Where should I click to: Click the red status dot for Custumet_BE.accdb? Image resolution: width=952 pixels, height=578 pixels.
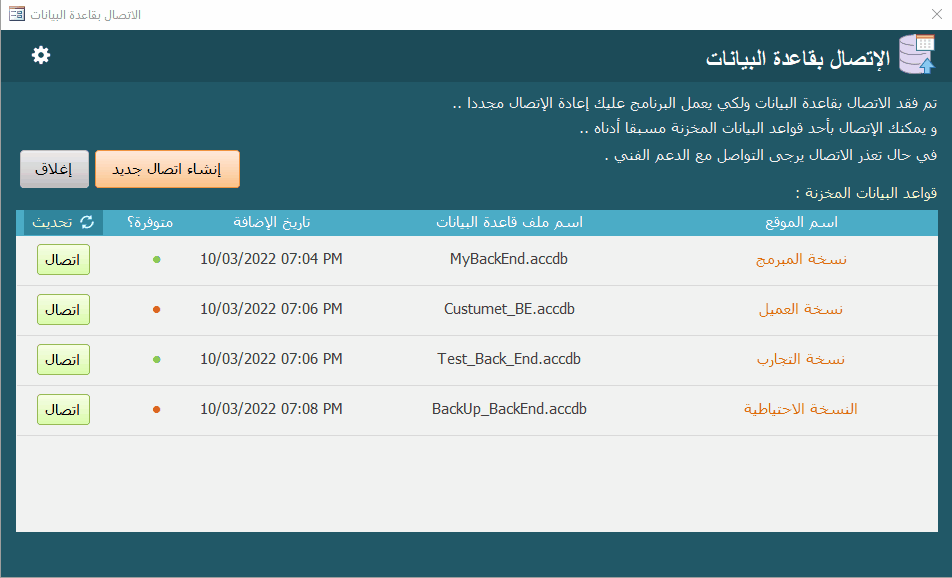pos(156,310)
